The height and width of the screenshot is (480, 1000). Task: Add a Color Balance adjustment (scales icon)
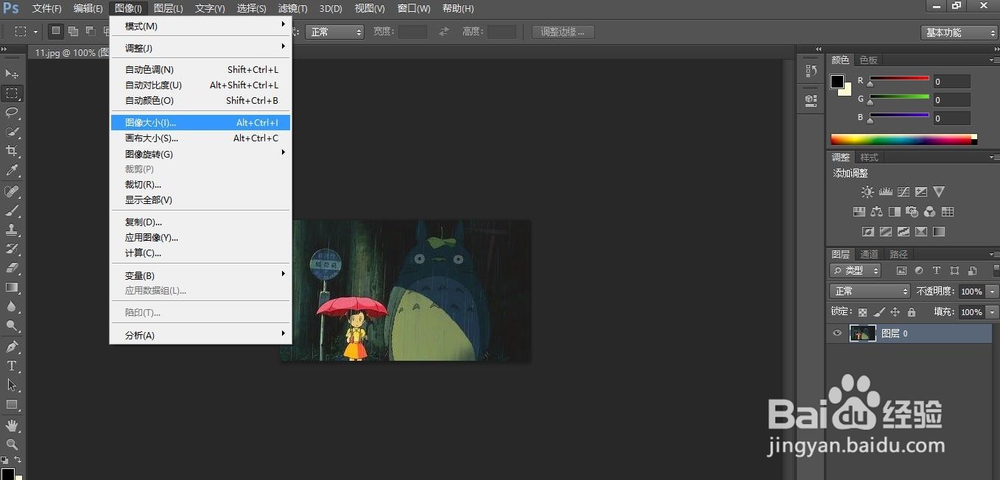click(876, 212)
